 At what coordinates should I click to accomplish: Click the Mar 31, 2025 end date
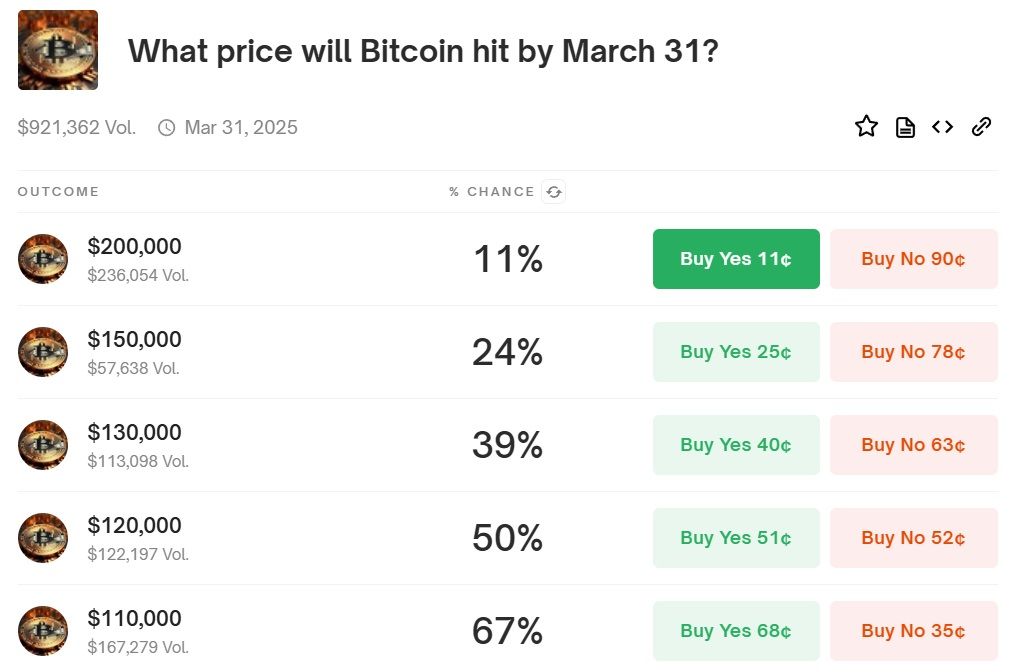240,128
